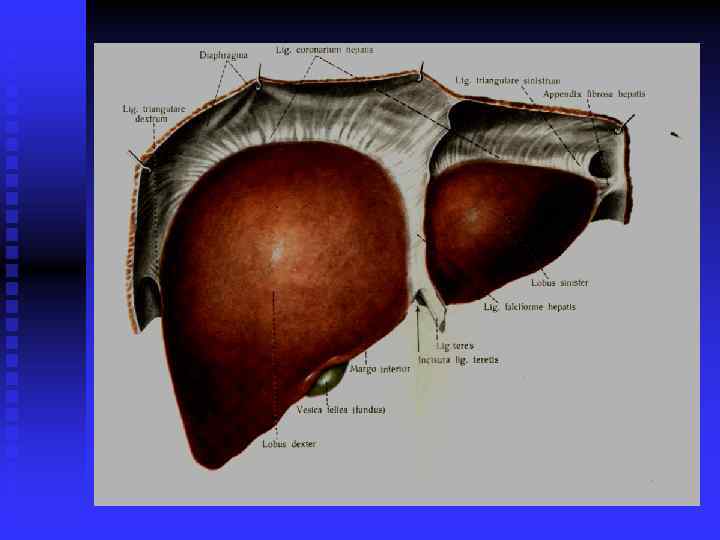
Task: Click the "Lig. triangulare dextrum" label
Action: pos(154,113)
